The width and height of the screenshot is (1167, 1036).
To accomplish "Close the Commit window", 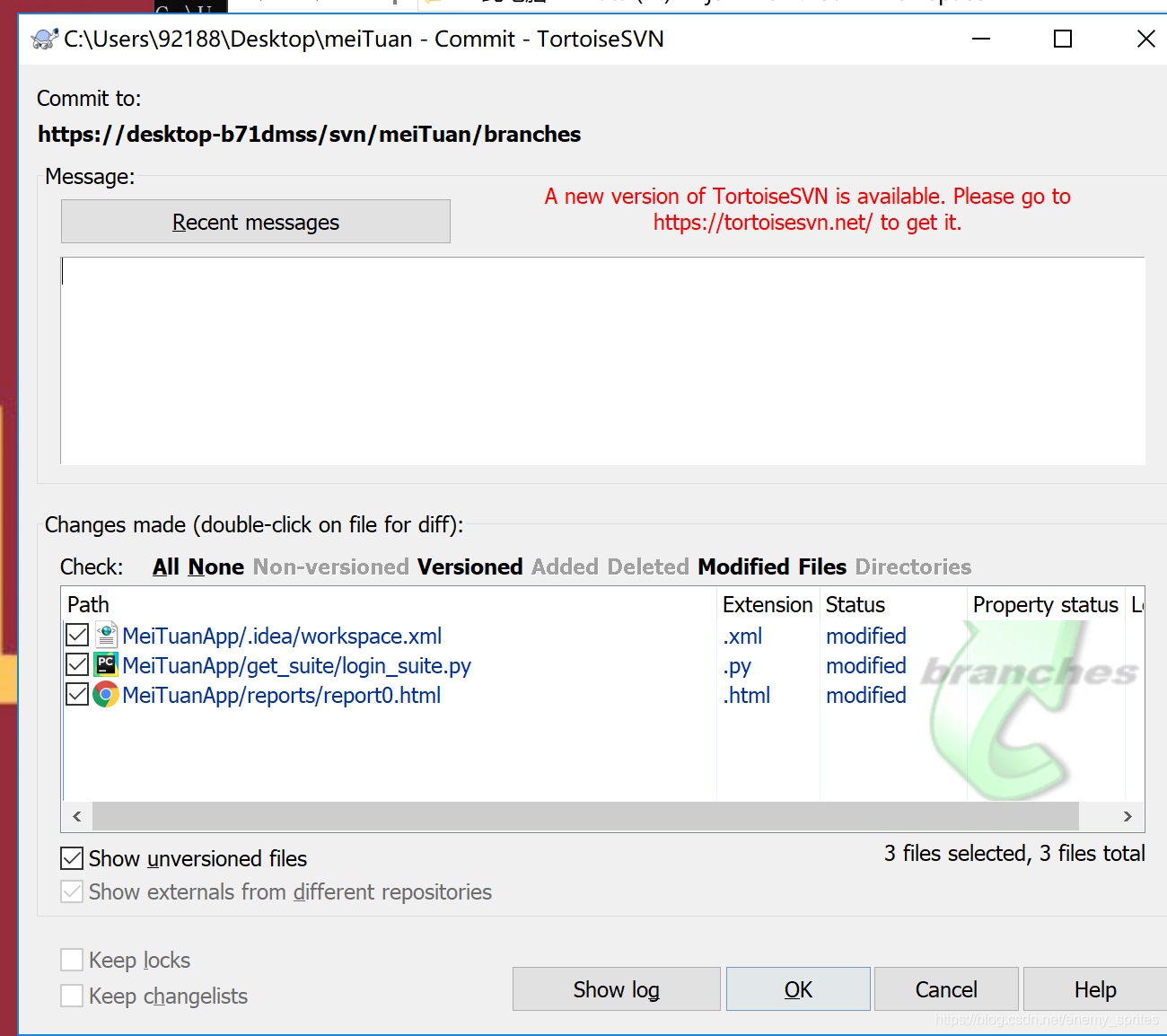I will 1145,39.
